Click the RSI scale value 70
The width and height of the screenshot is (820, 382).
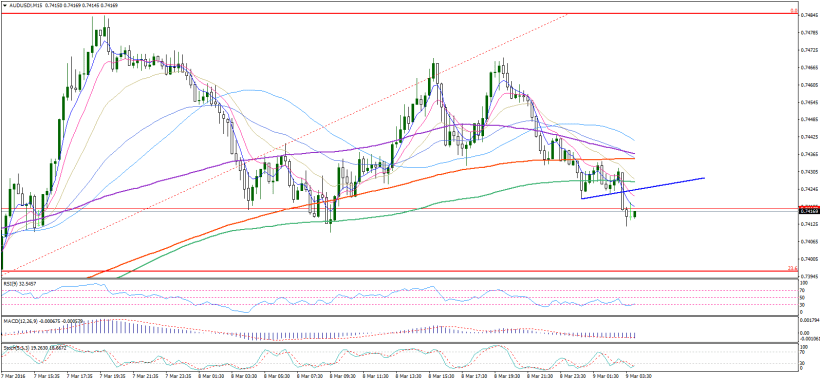coord(803,290)
